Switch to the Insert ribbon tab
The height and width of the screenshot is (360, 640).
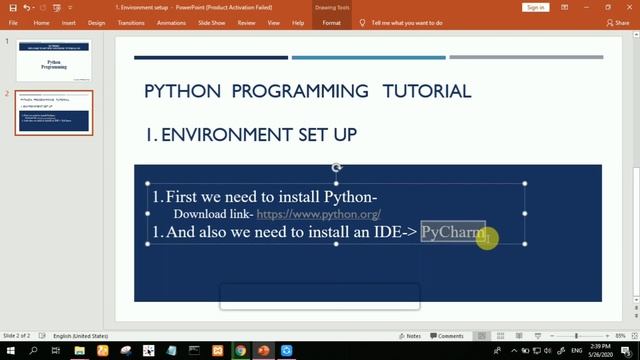(x=69, y=23)
